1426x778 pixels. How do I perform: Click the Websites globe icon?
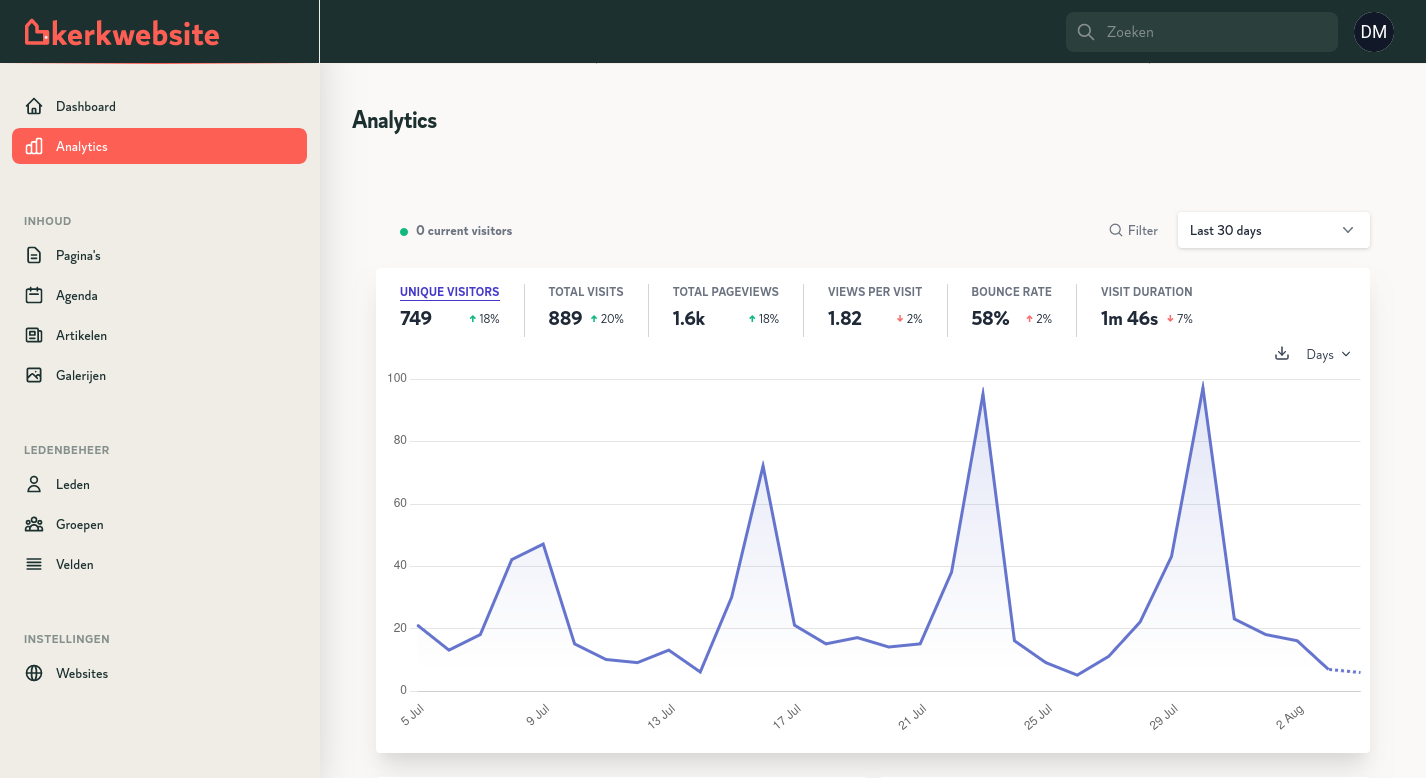[x=34, y=674]
